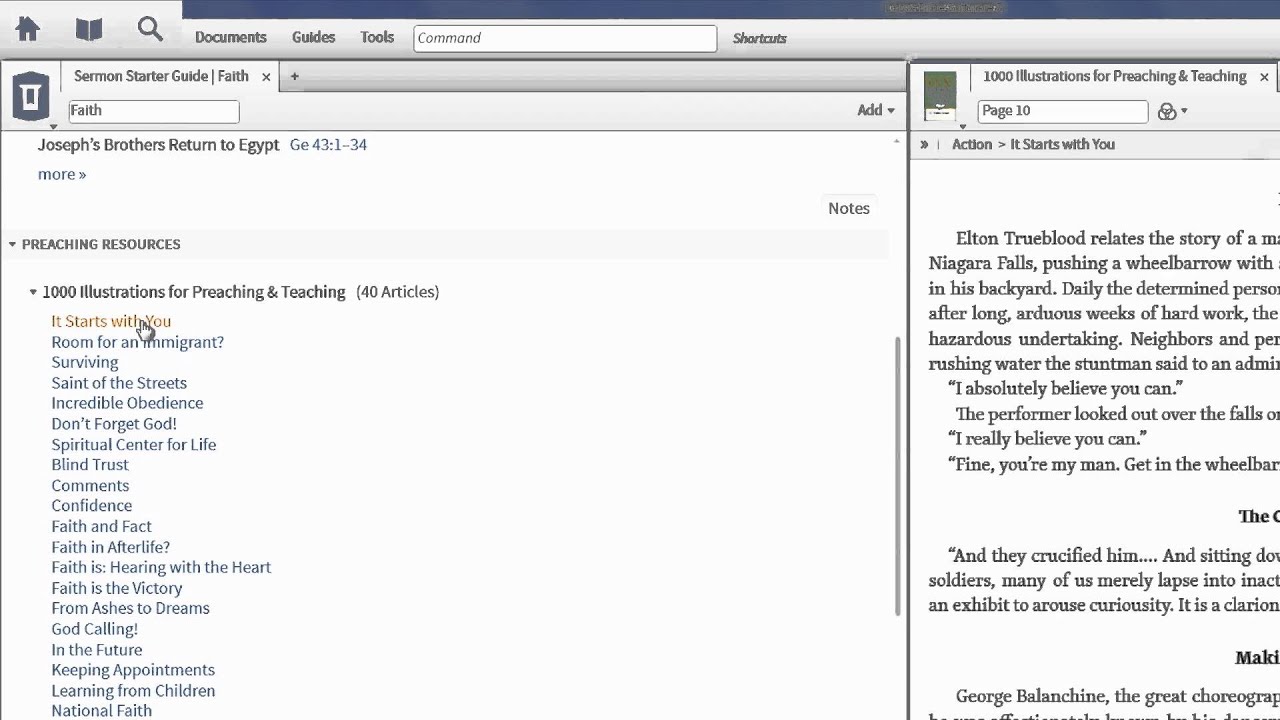The width and height of the screenshot is (1280, 720).
Task: Collapse 1000 Illustrations for Preaching & Teaching
Action: [33, 292]
